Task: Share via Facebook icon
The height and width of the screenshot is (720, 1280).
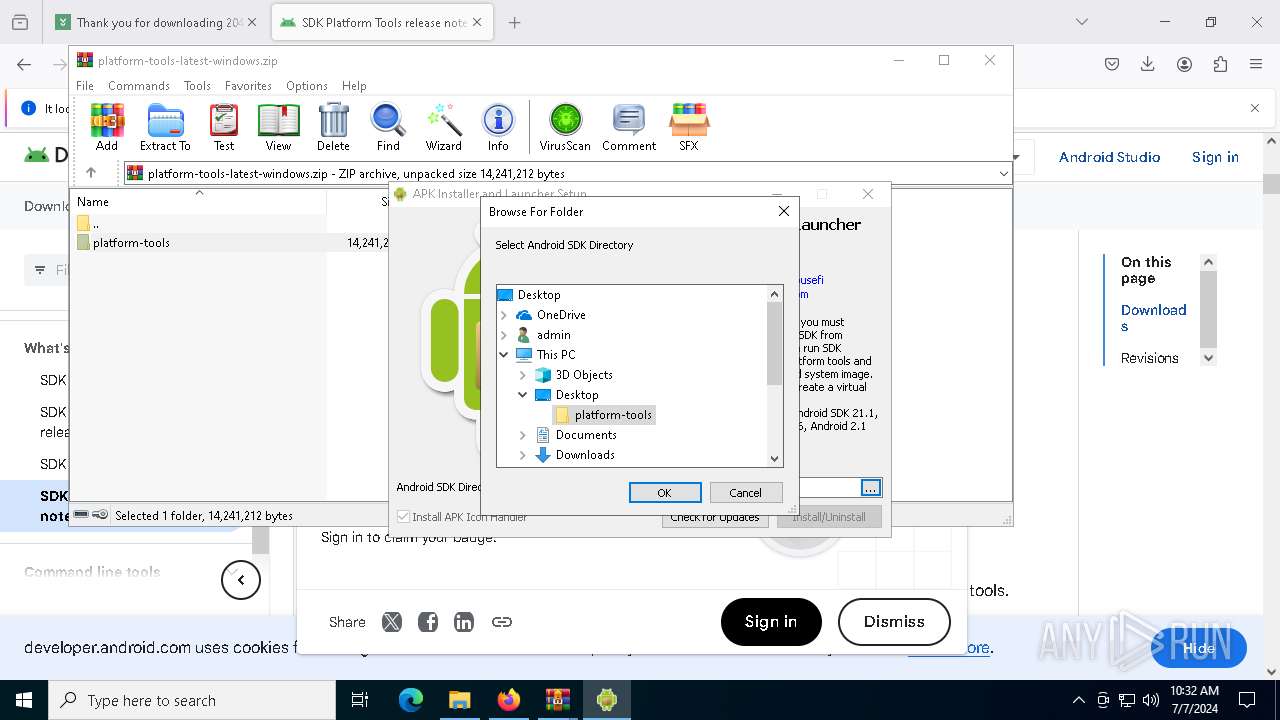Action: click(428, 622)
